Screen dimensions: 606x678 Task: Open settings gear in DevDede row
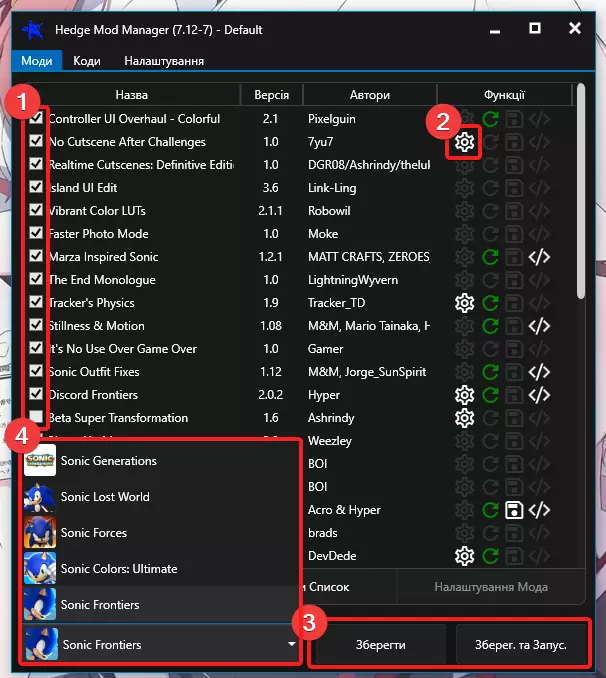pos(464,556)
